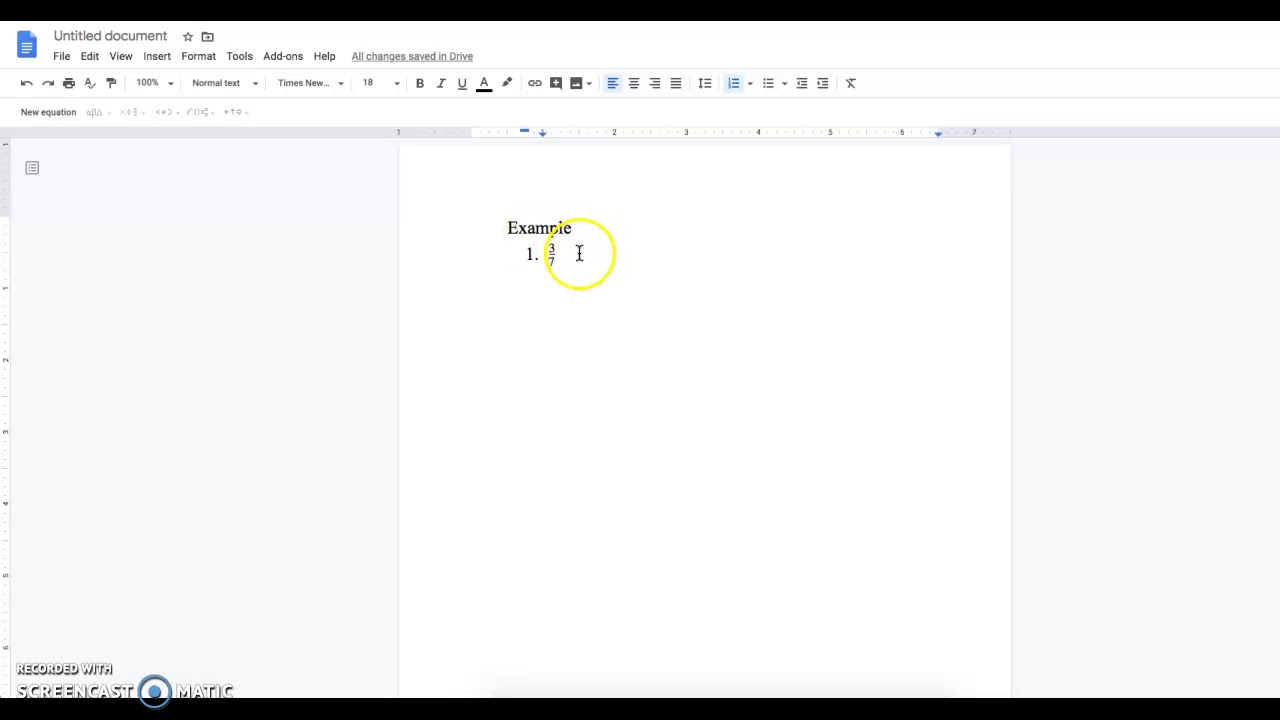Click the left indent ruler marker
This screenshot has width=1280, height=720.
click(x=543, y=133)
